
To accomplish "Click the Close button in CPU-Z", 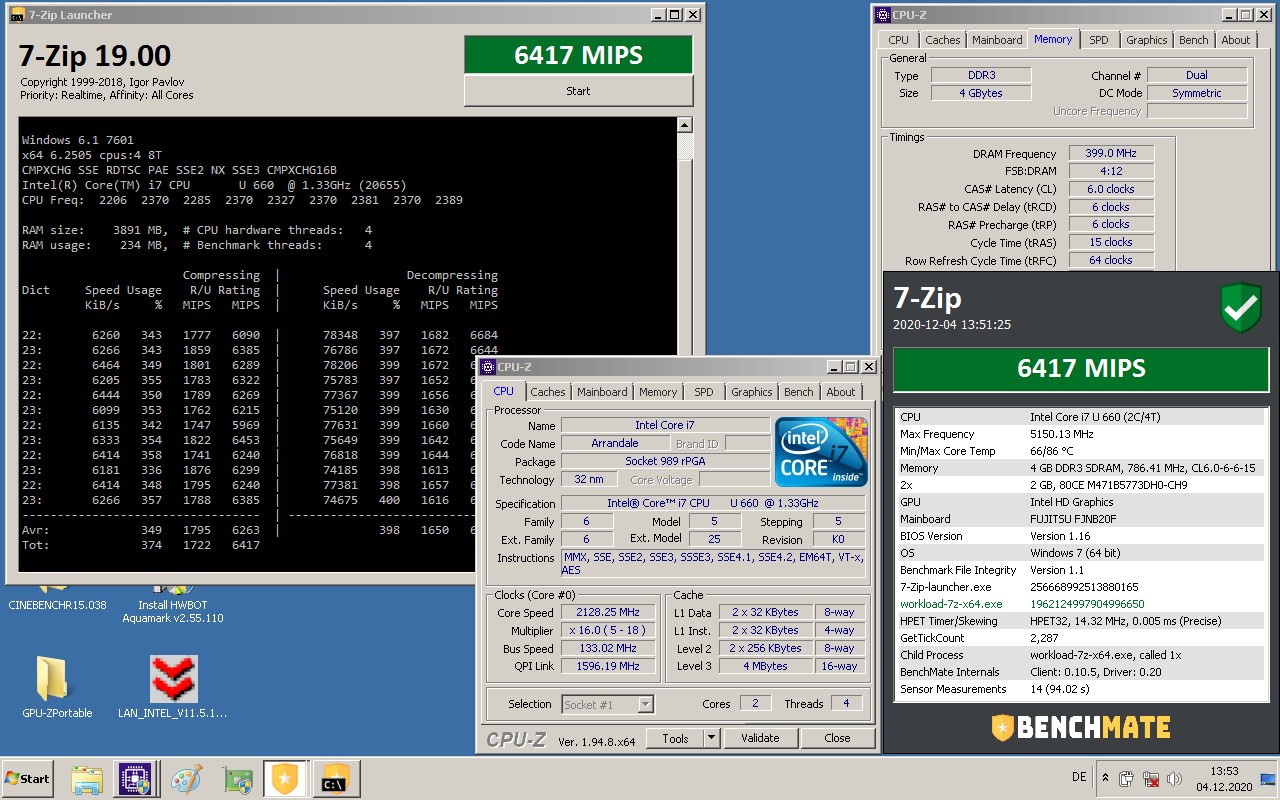I will coord(837,738).
